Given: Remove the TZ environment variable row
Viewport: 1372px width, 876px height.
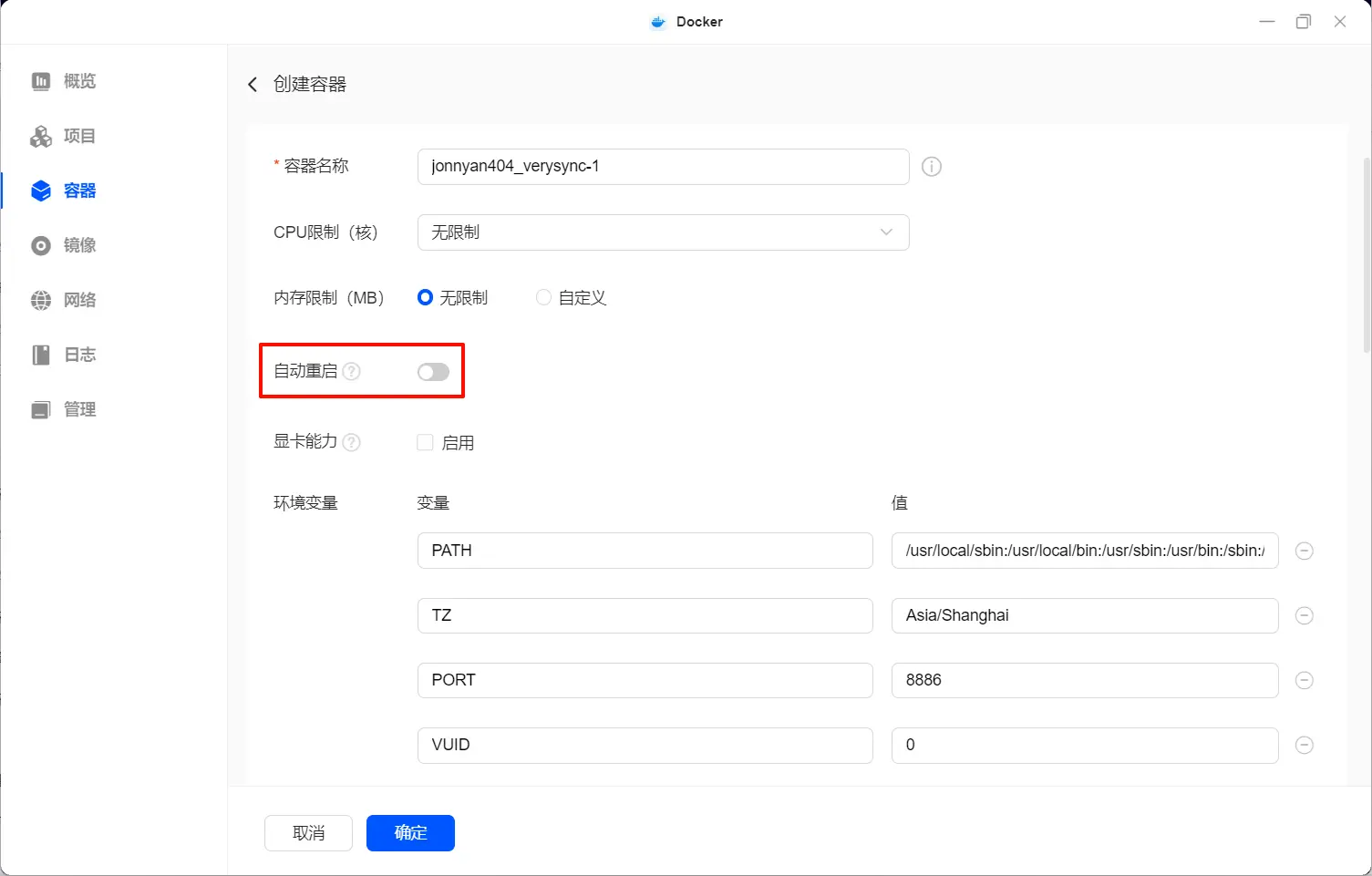Looking at the screenshot, I should 1304,615.
